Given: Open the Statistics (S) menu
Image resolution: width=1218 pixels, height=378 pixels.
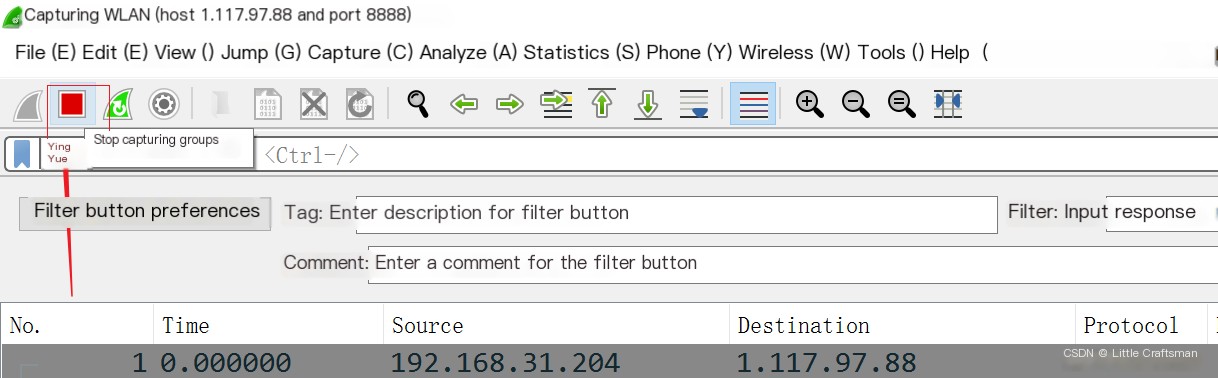Looking at the screenshot, I should [581, 52].
